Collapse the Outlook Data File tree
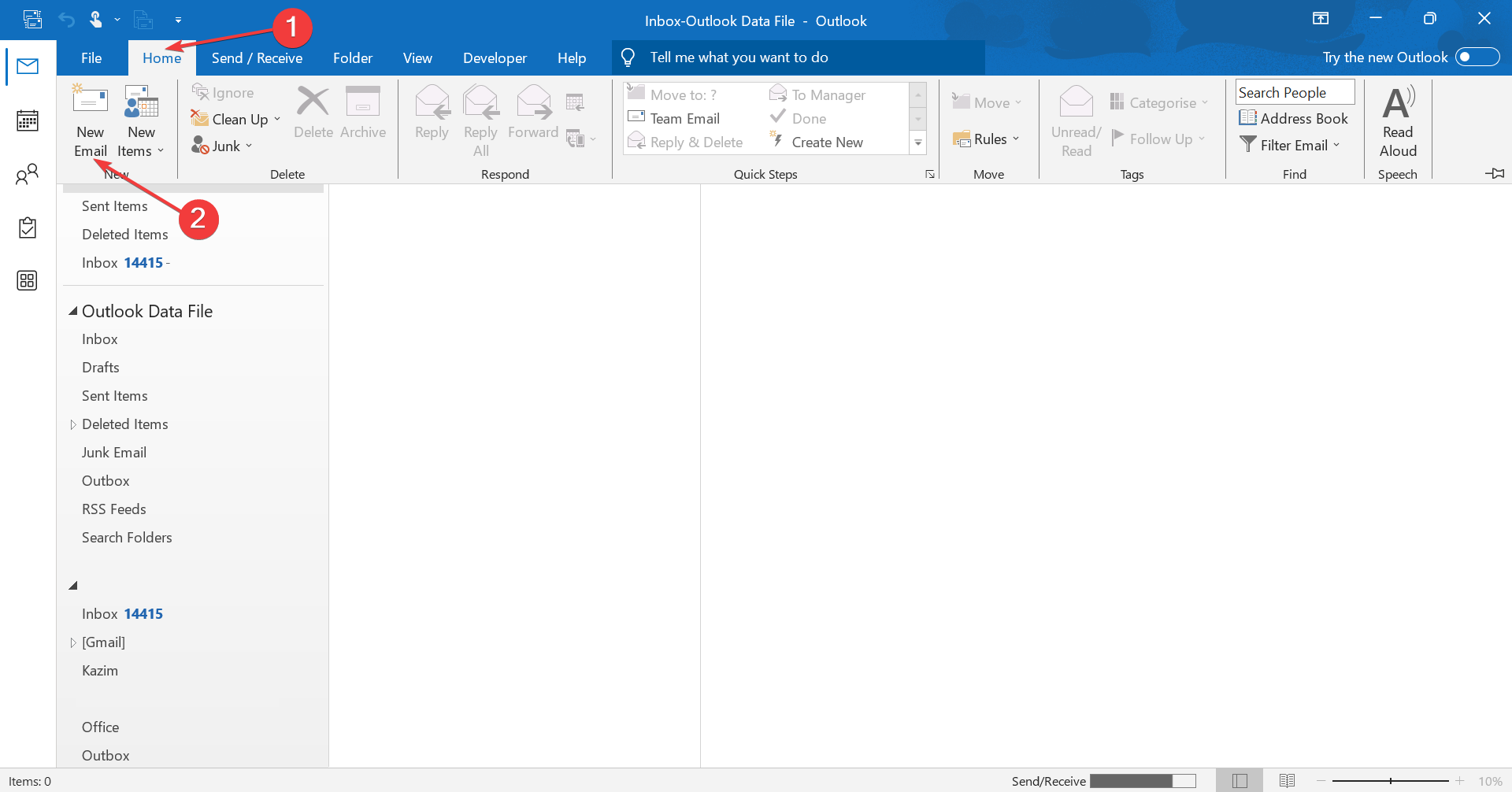This screenshot has height=792, width=1512. [x=73, y=311]
